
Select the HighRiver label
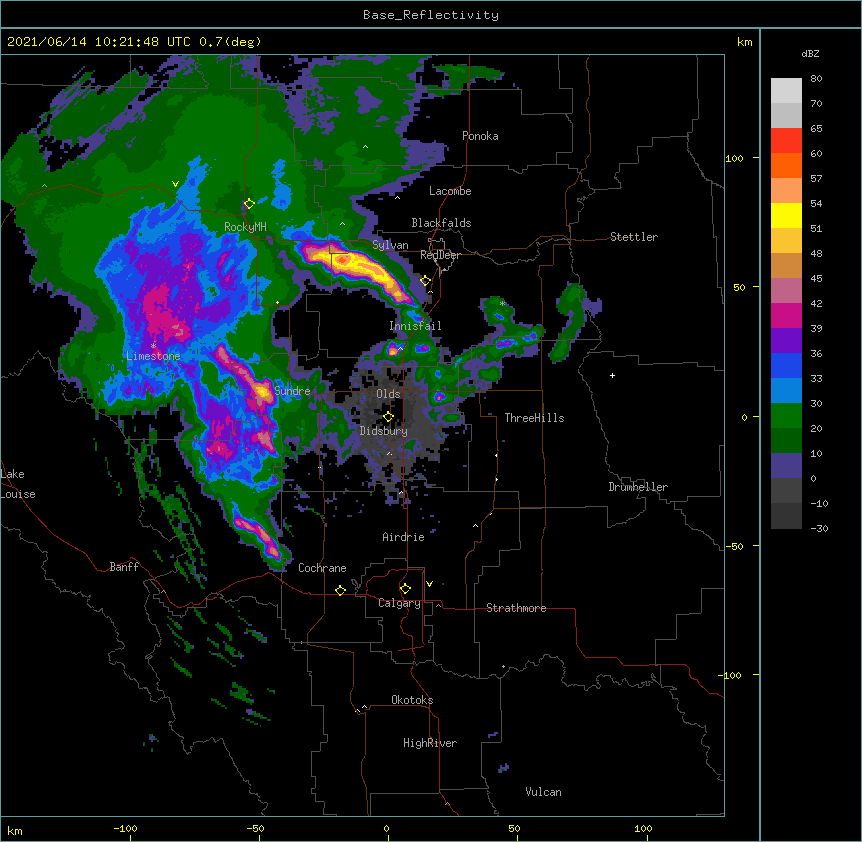430,743
